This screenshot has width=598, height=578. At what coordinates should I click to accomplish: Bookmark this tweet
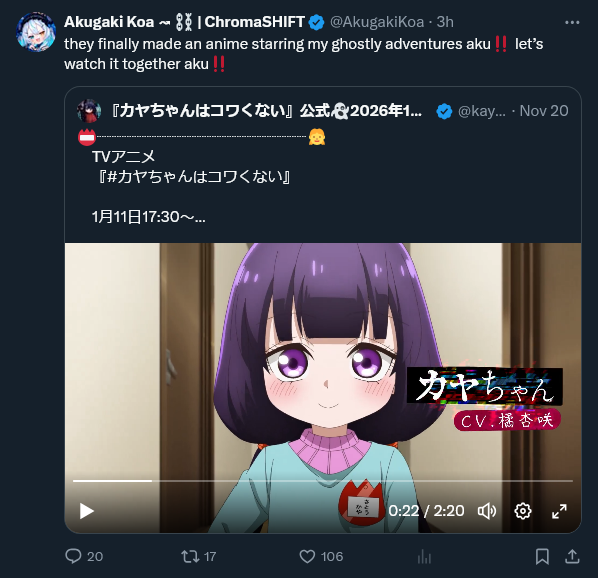[542, 557]
